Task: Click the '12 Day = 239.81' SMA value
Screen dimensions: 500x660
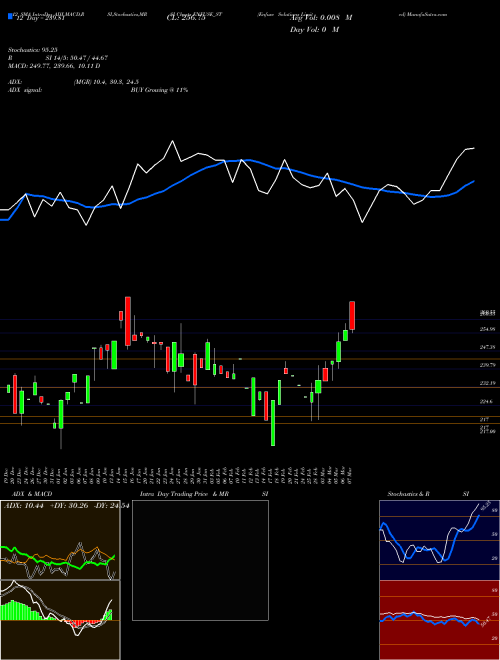Action: [x=40, y=18]
